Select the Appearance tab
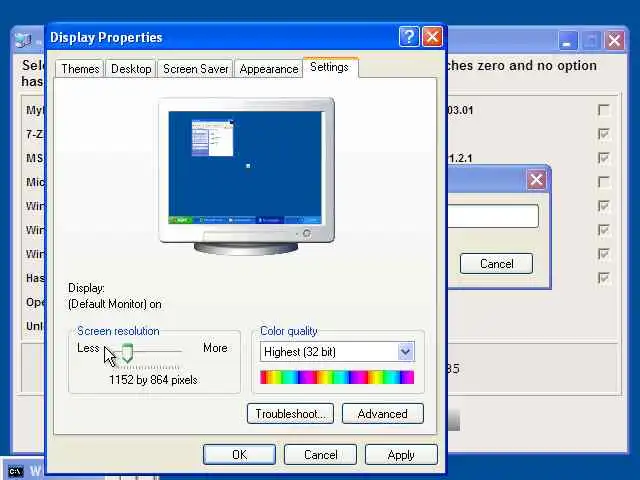640x480 pixels. [x=269, y=69]
